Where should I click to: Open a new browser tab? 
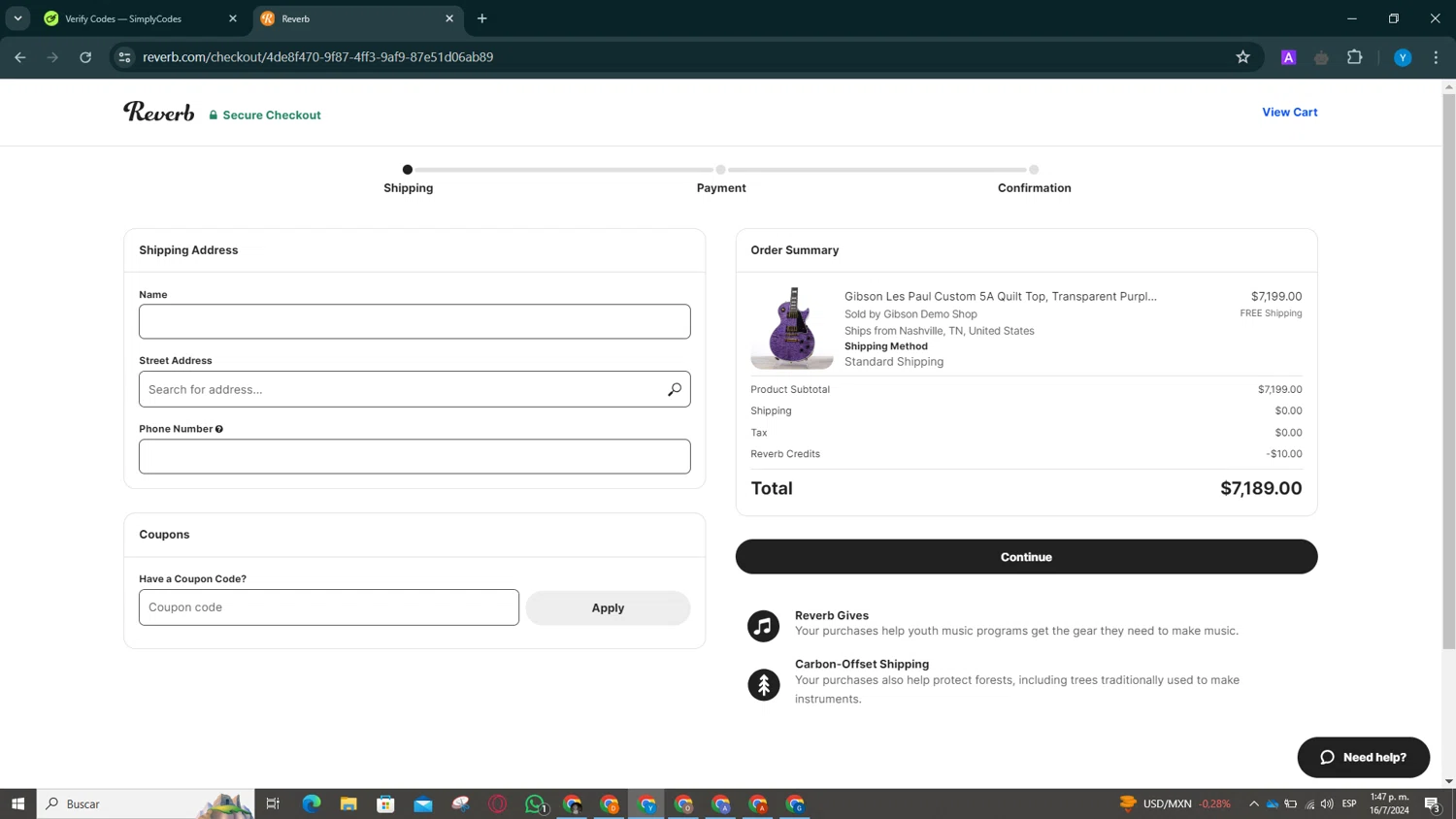(482, 18)
